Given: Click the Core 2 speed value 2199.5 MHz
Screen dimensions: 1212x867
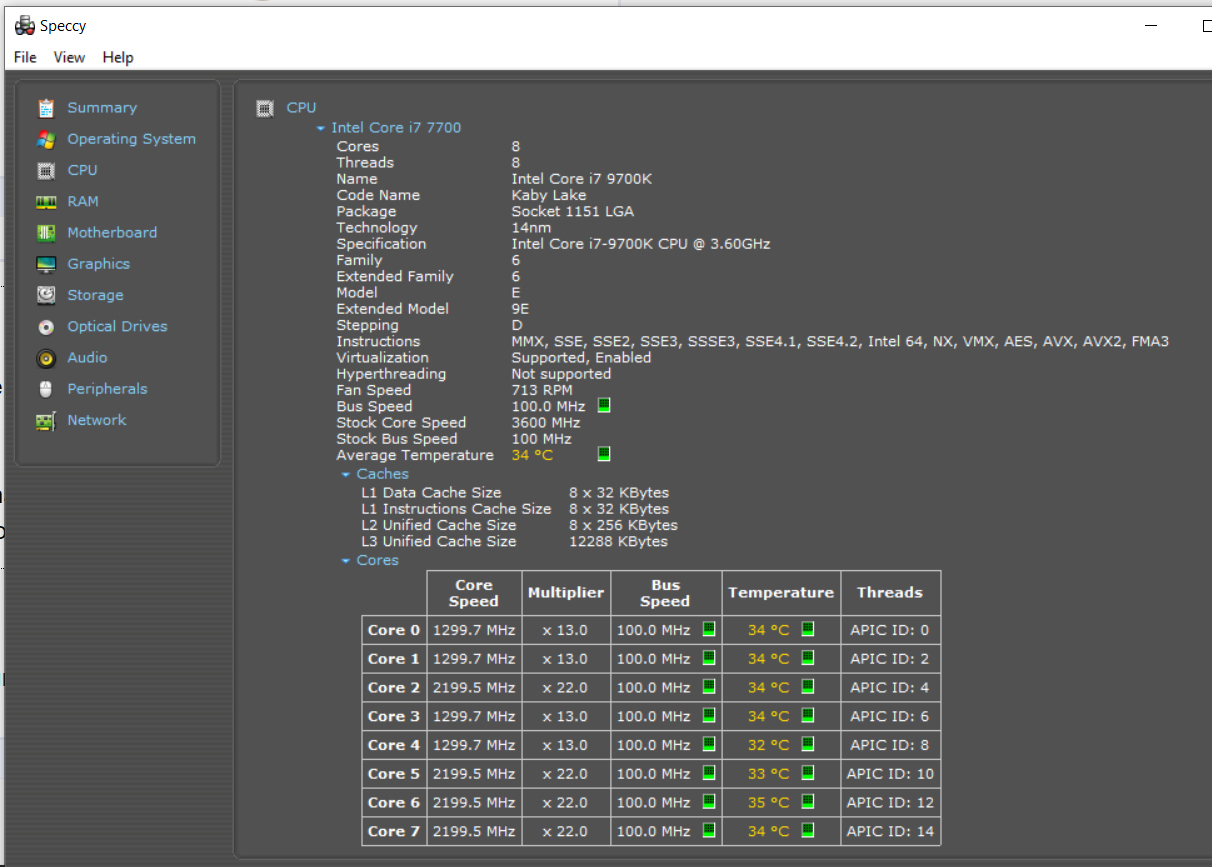Looking at the screenshot, I should [x=474, y=688].
